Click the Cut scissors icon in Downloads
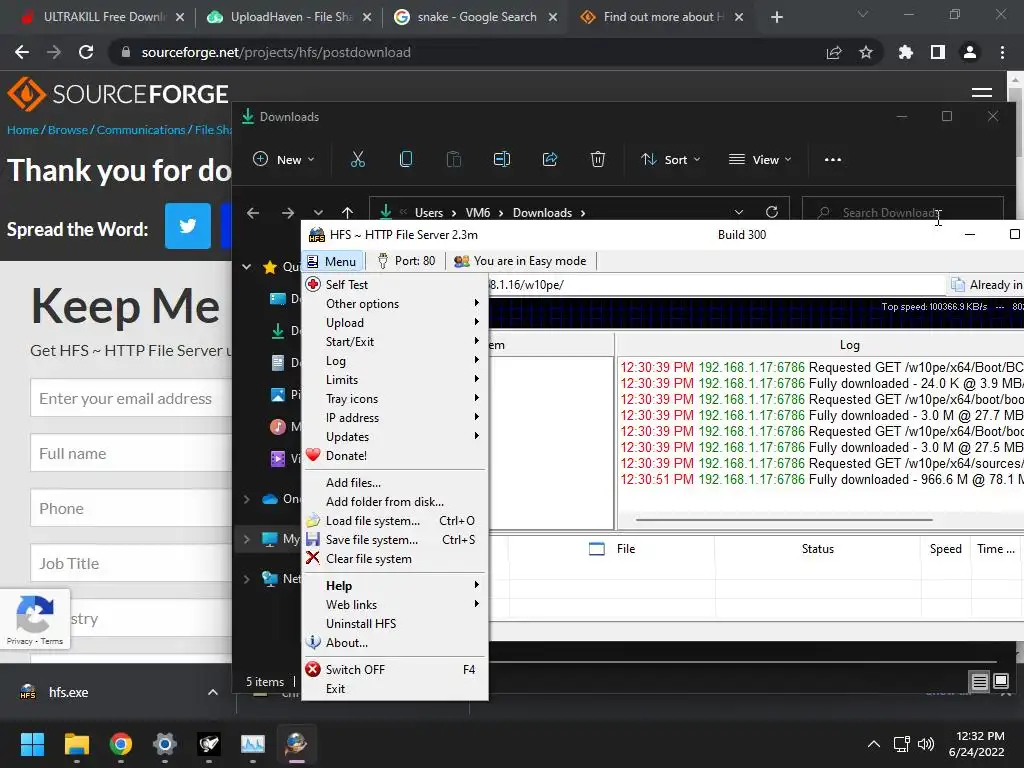 (358, 159)
